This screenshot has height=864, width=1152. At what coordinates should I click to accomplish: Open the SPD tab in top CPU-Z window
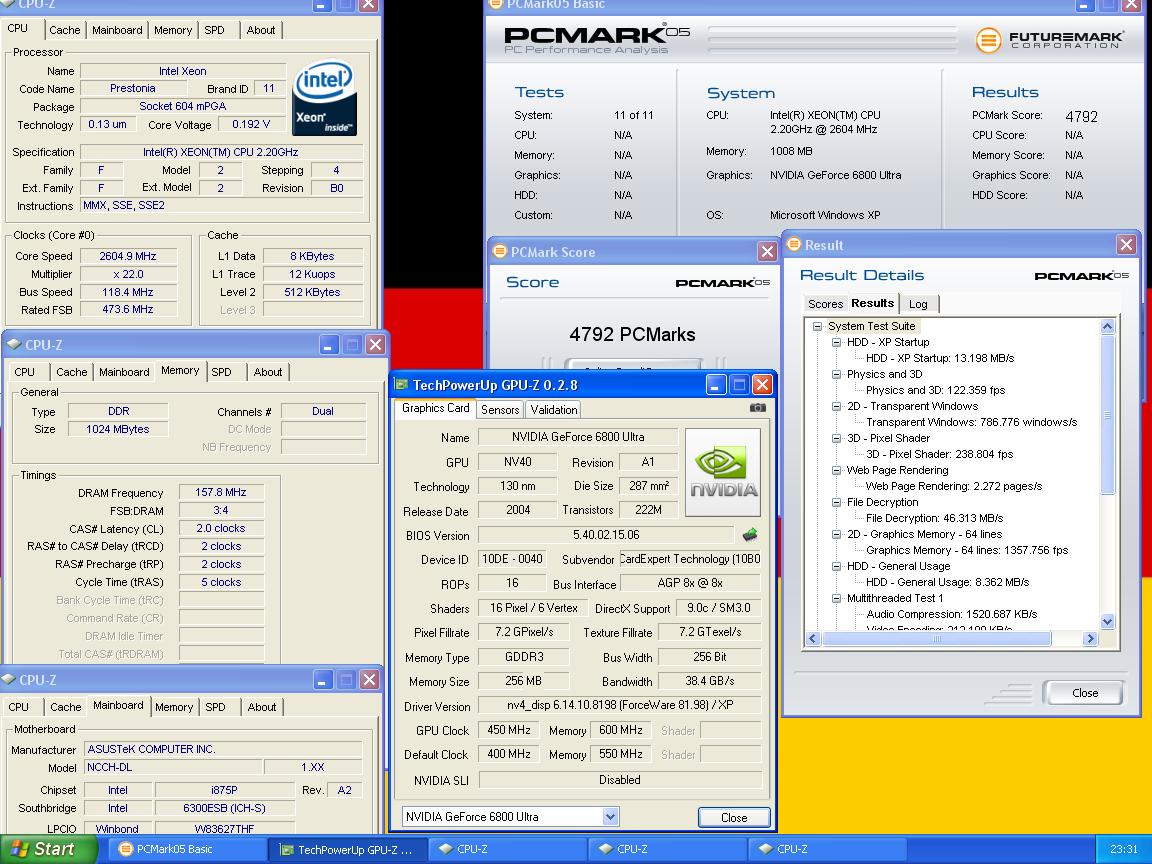coord(215,30)
